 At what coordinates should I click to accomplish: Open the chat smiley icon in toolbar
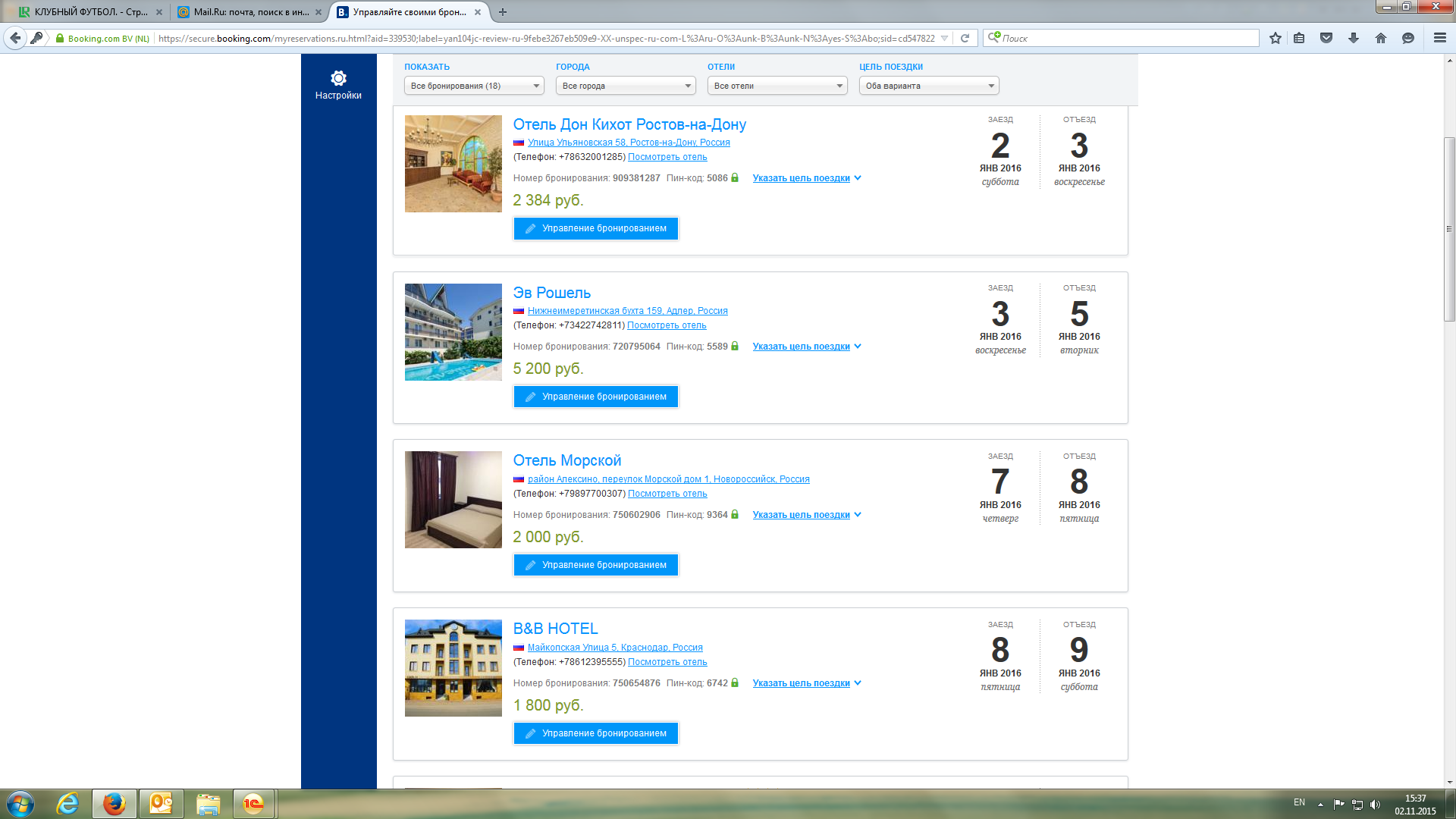1408,38
